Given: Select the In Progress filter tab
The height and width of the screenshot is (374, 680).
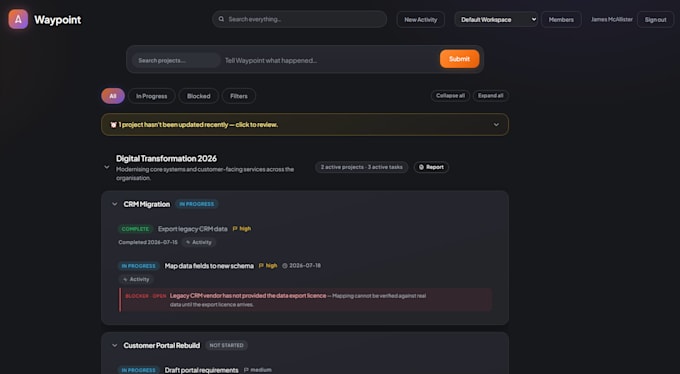Looking at the screenshot, I should [x=151, y=96].
